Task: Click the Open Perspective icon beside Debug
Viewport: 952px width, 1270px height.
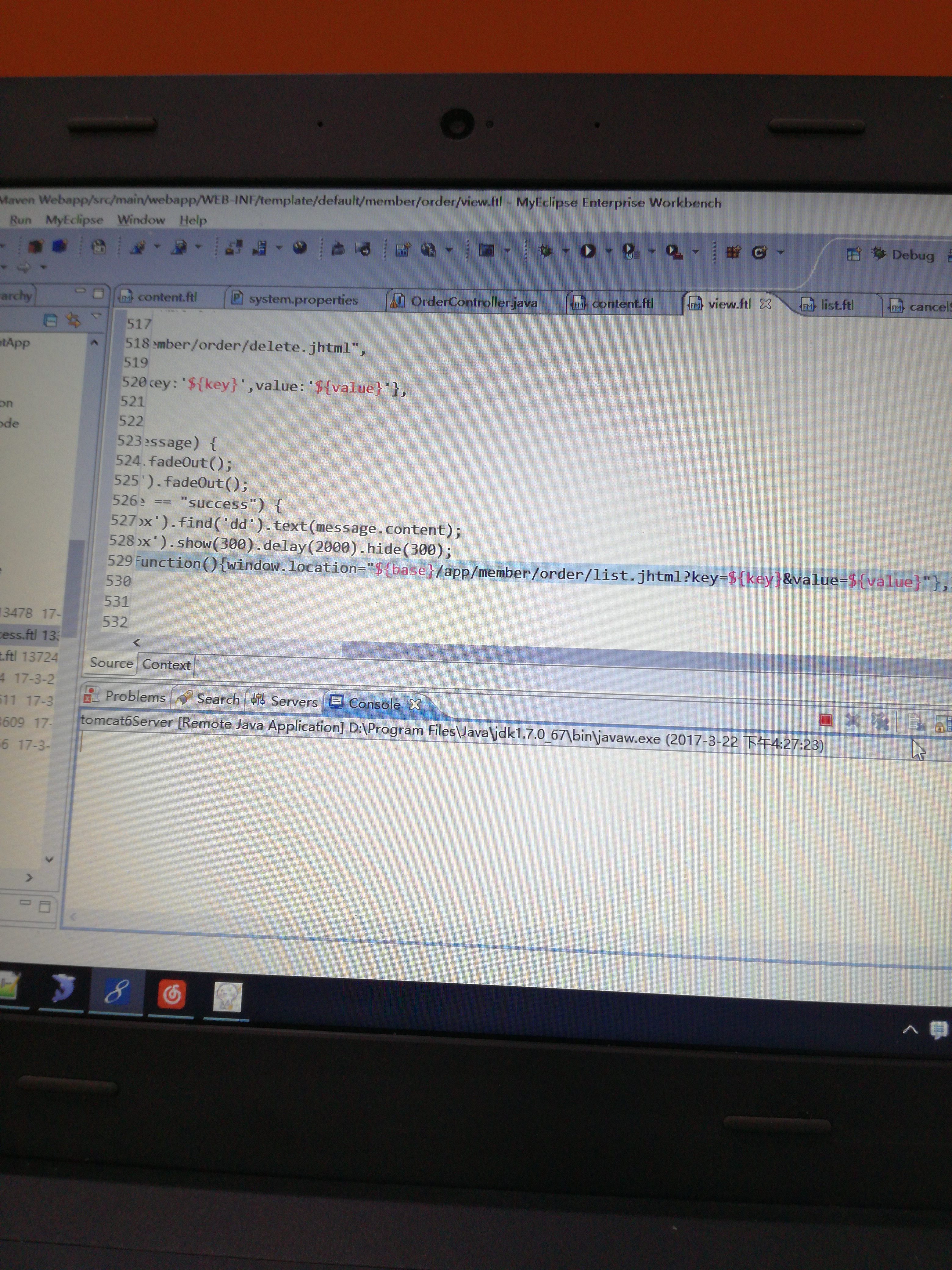Action: click(x=853, y=254)
